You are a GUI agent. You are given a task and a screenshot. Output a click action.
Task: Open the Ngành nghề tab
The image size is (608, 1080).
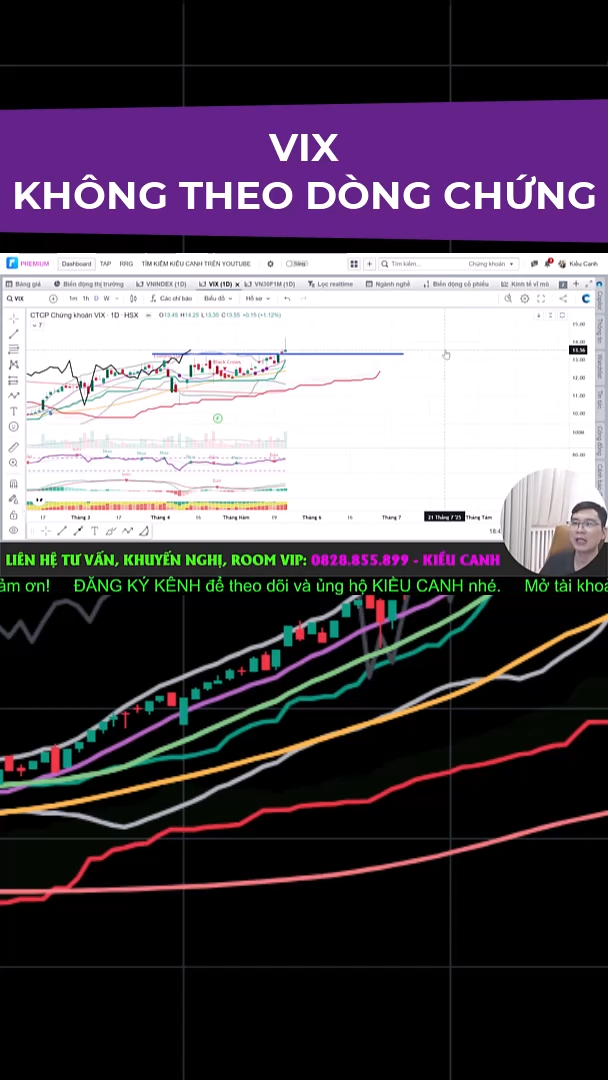[388, 284]
